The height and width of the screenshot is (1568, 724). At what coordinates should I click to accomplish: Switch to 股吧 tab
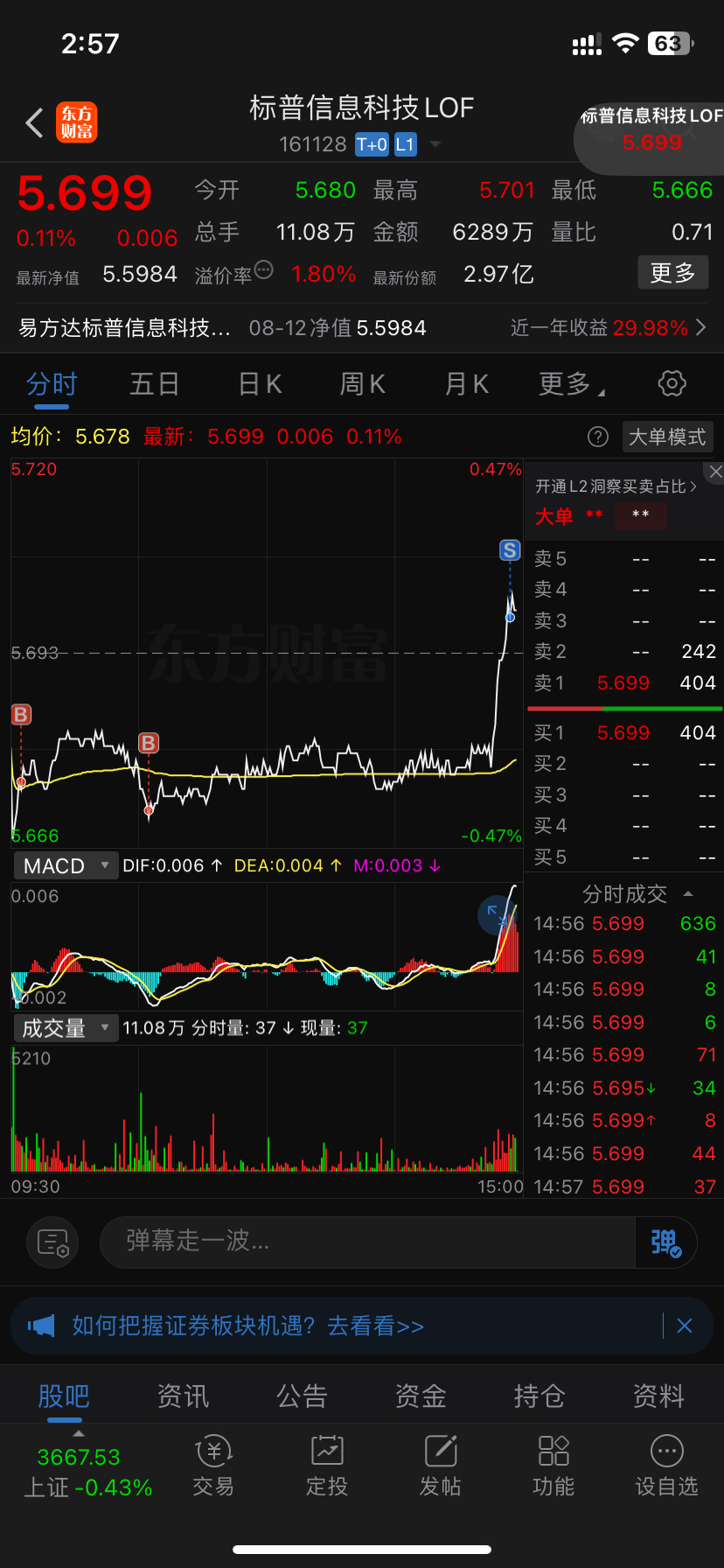point(64,1396)
